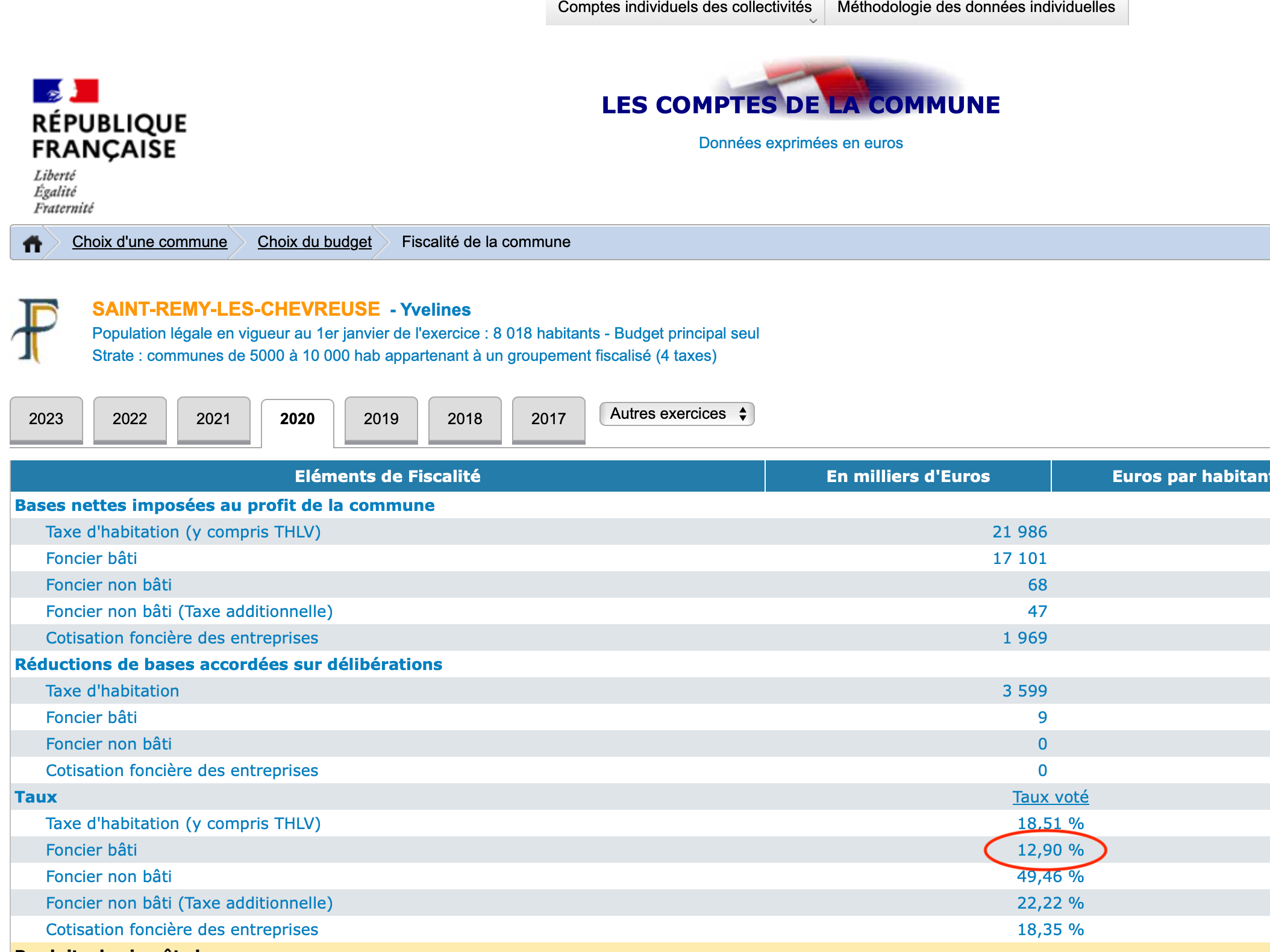Open the 2018 exercise tab

click(x=465, y=419)
